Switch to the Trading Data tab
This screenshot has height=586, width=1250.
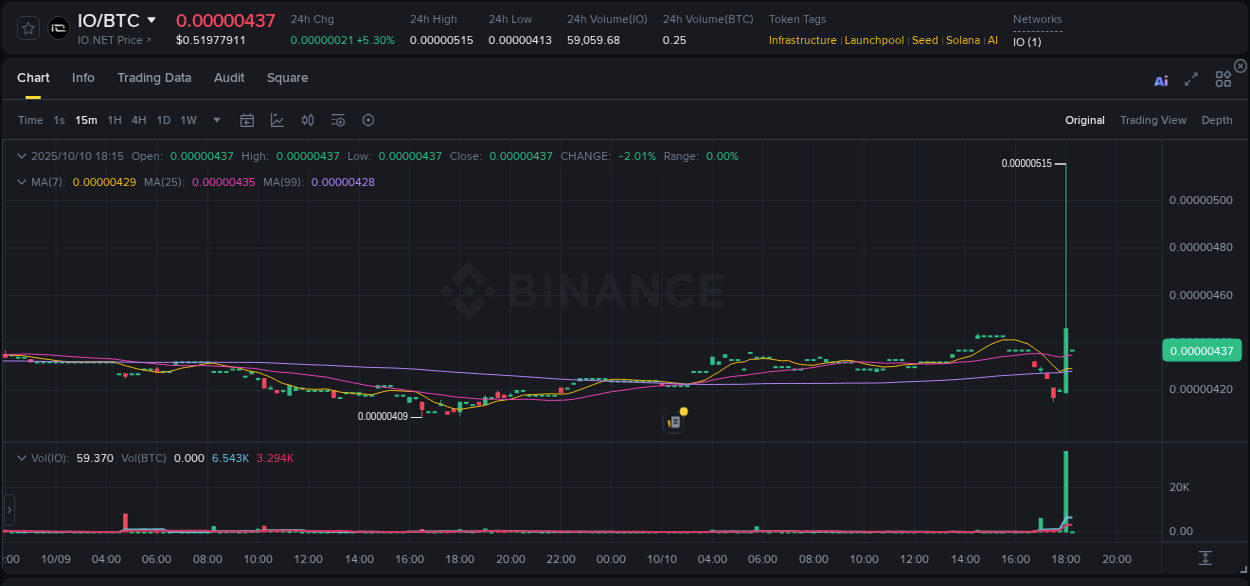point(154,77)
